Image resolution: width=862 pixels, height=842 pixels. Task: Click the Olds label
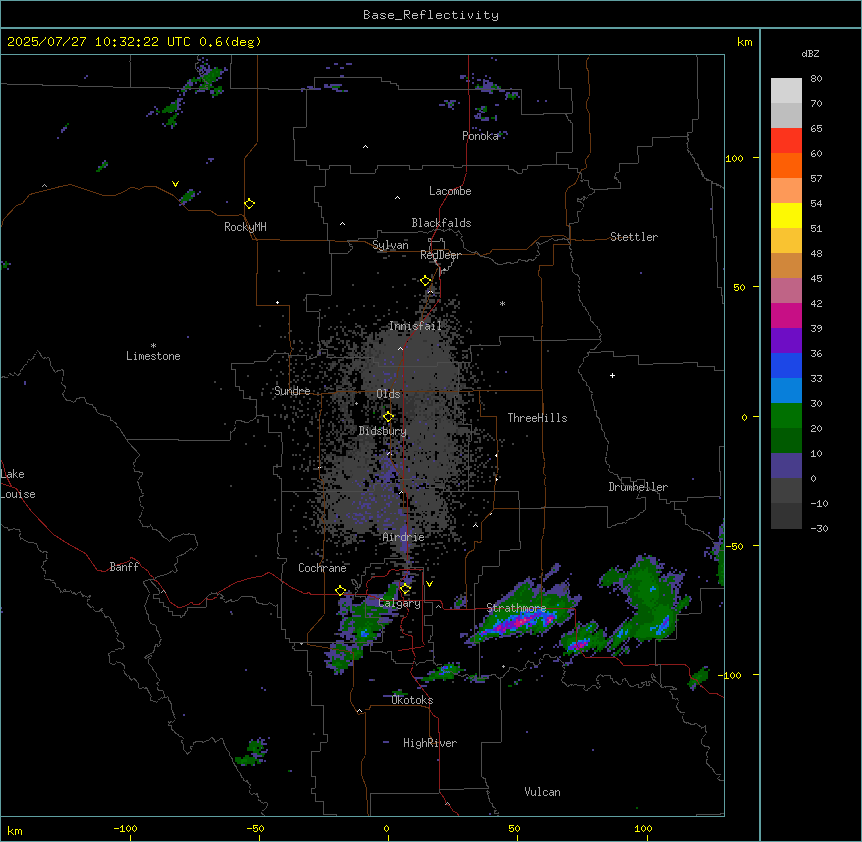pos(388,394)
